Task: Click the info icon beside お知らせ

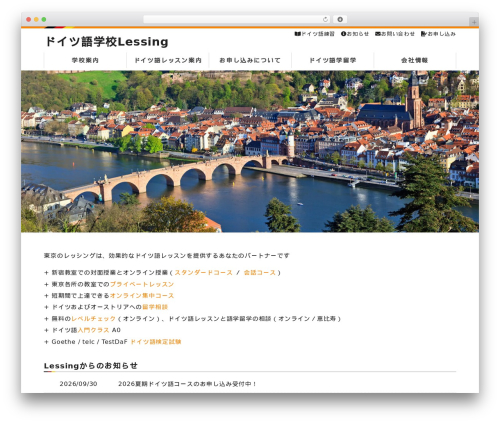Action: [343, 34]
